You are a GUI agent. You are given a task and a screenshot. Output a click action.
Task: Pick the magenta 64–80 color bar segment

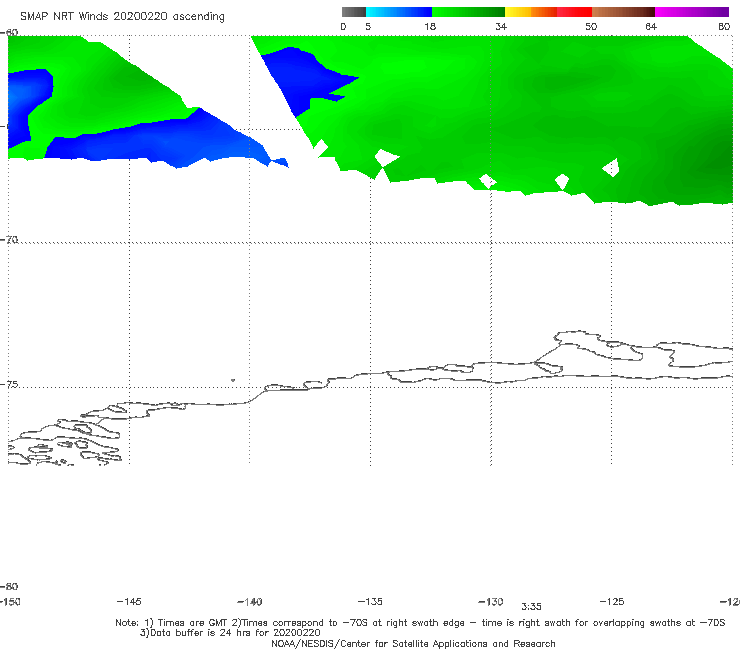691,12
